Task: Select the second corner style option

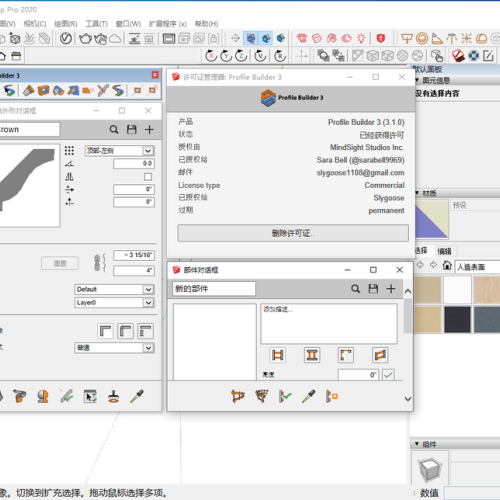Action: click(x=126, y=331)
